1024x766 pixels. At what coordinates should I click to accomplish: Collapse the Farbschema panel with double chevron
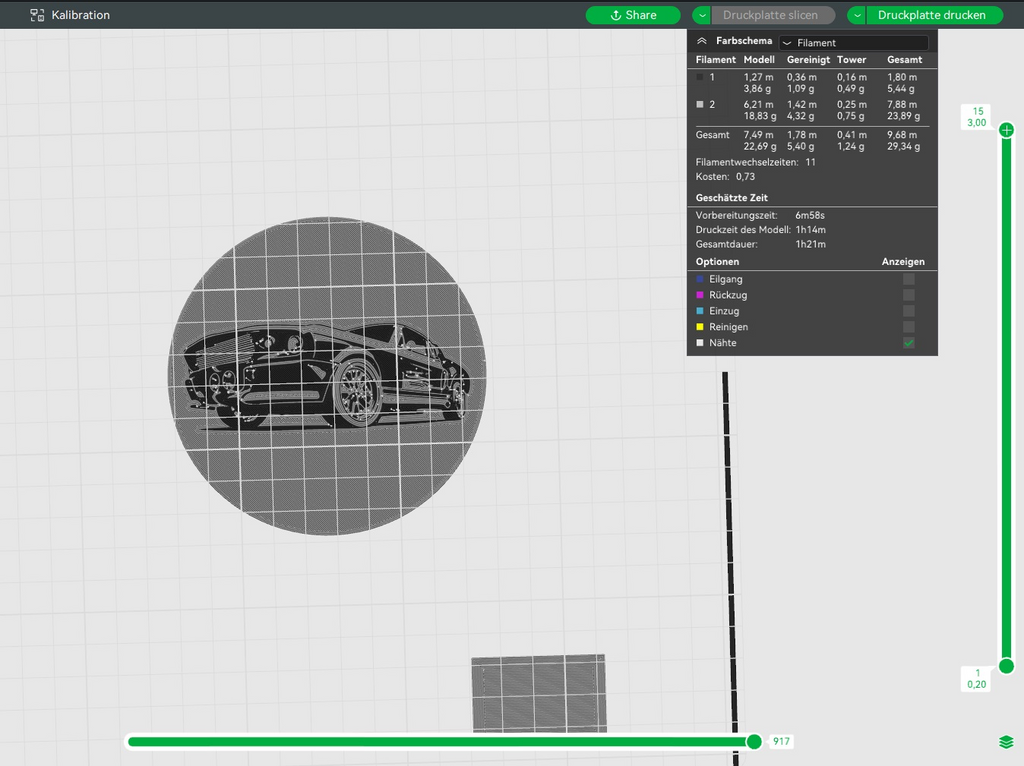pos(701,41)
